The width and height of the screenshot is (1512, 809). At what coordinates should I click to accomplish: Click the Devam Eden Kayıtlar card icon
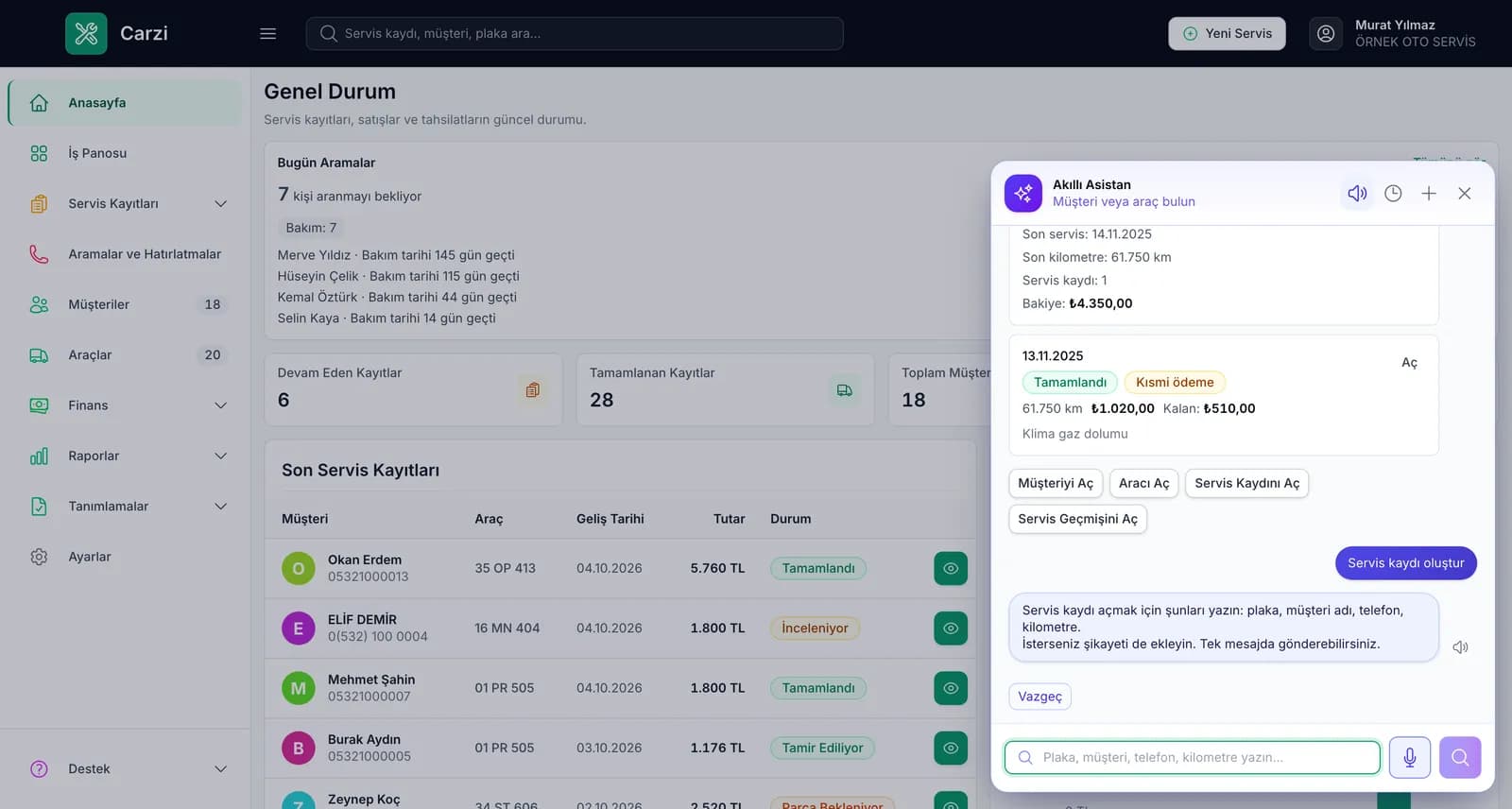[x=533, y=389]
